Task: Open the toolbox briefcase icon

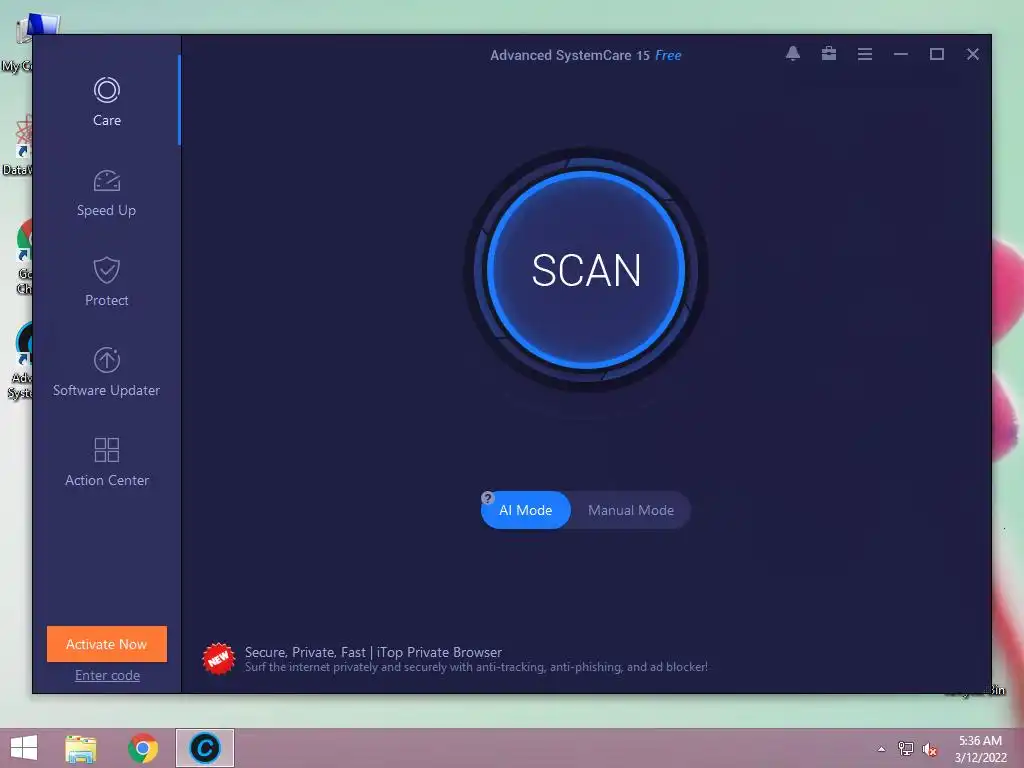Action: click(x=829, y=54)
